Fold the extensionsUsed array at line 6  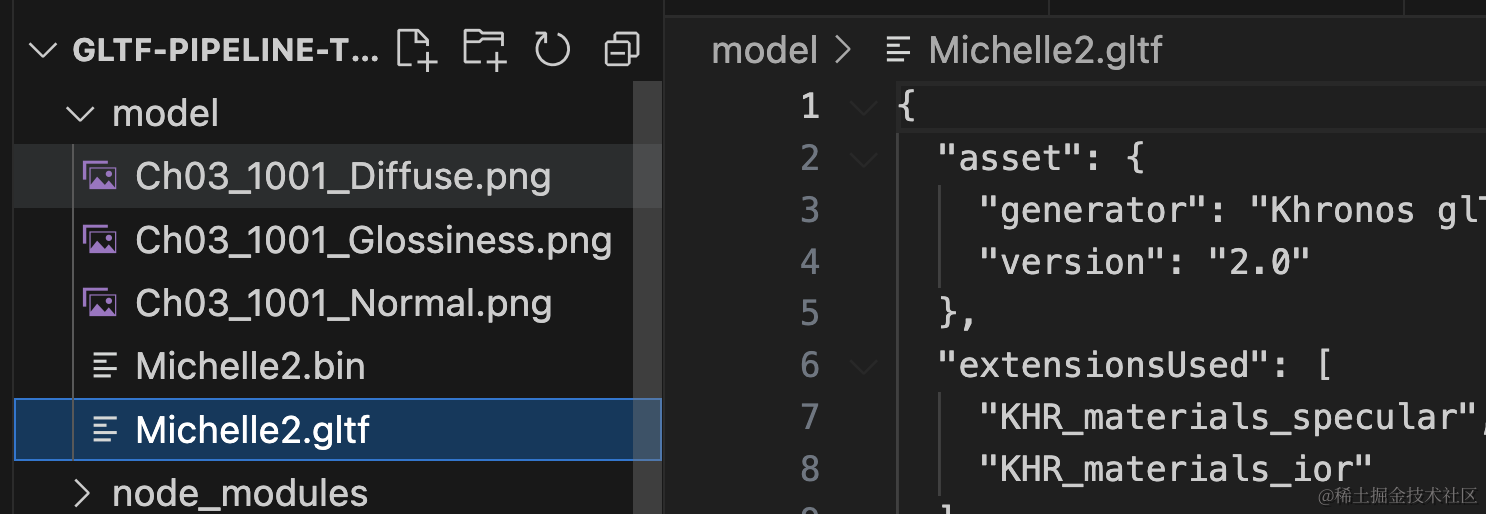[862, 366]
